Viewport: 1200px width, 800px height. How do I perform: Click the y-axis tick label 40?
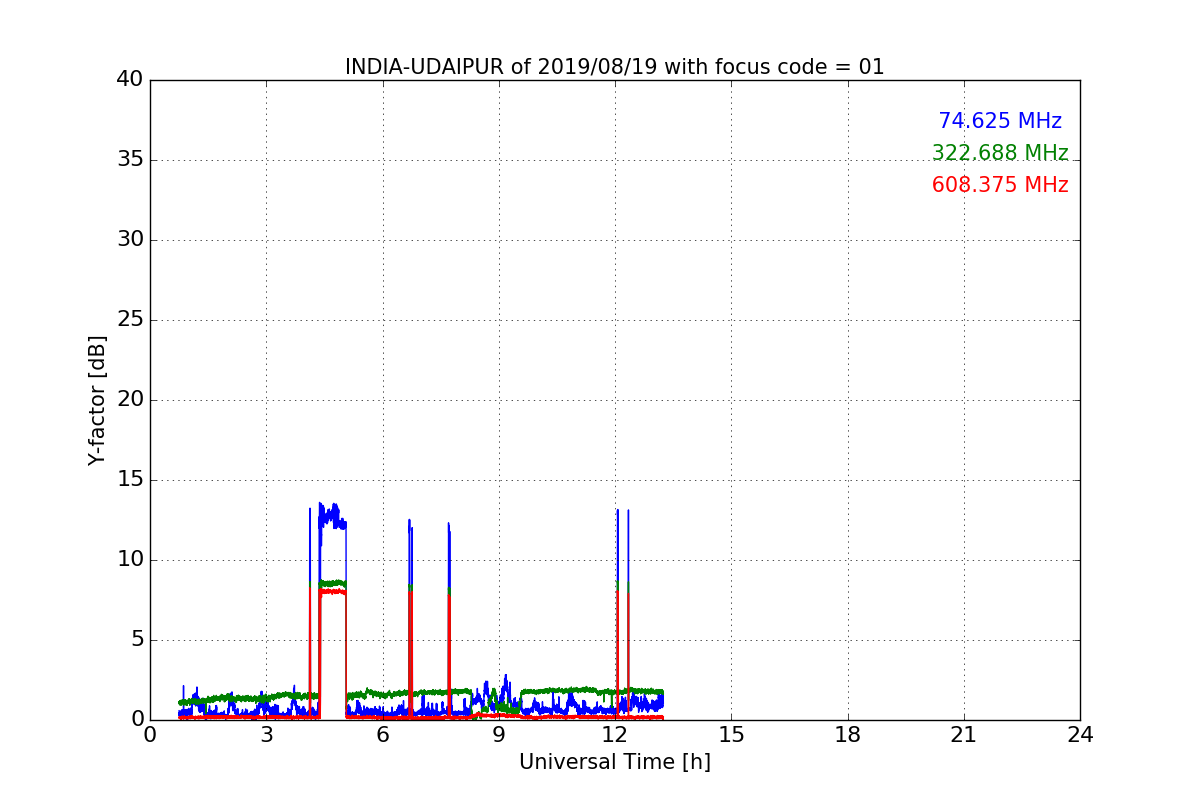pos(130,80)
